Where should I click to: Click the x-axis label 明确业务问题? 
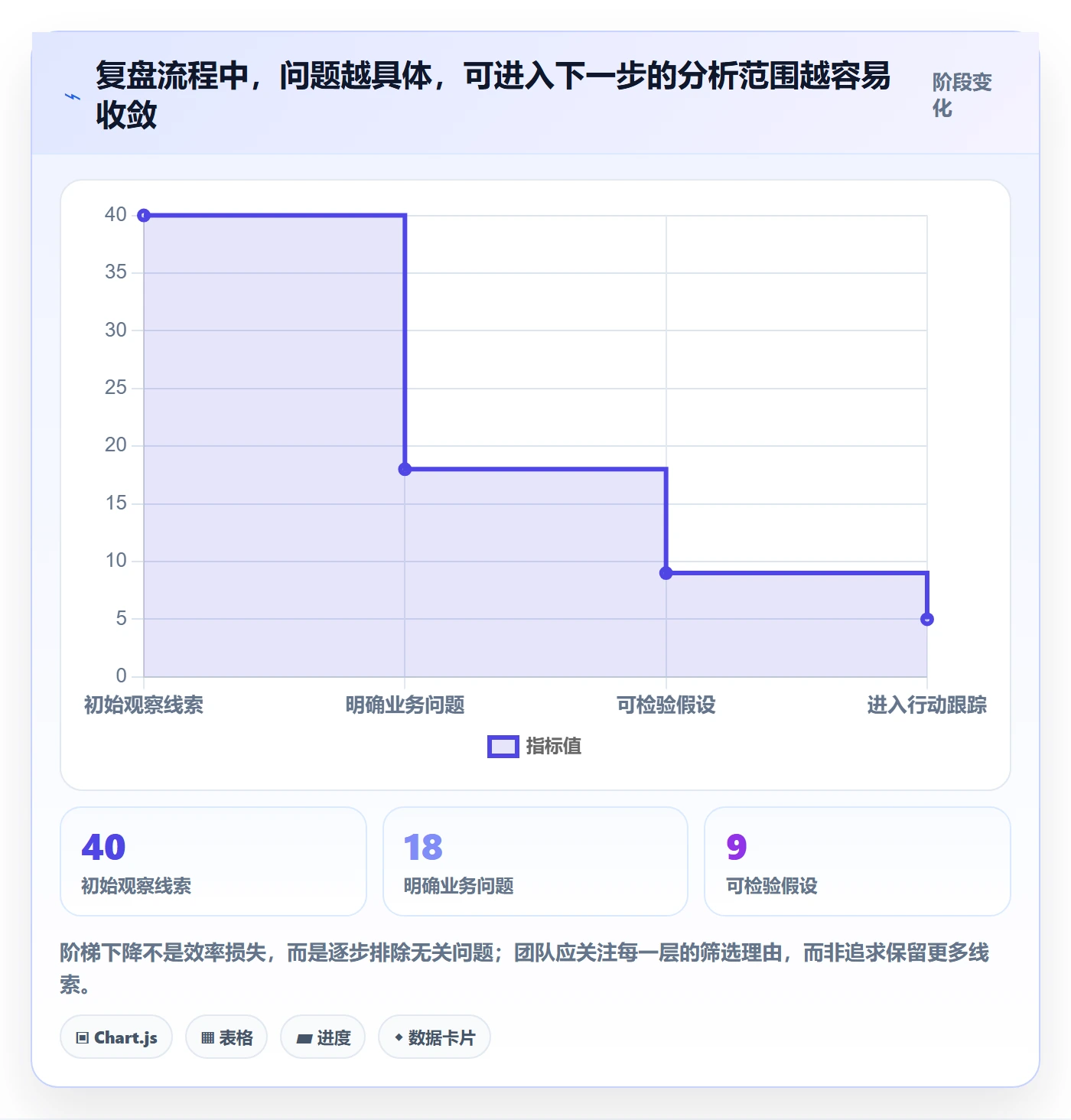pyautogui.click(x=405, y=705)
